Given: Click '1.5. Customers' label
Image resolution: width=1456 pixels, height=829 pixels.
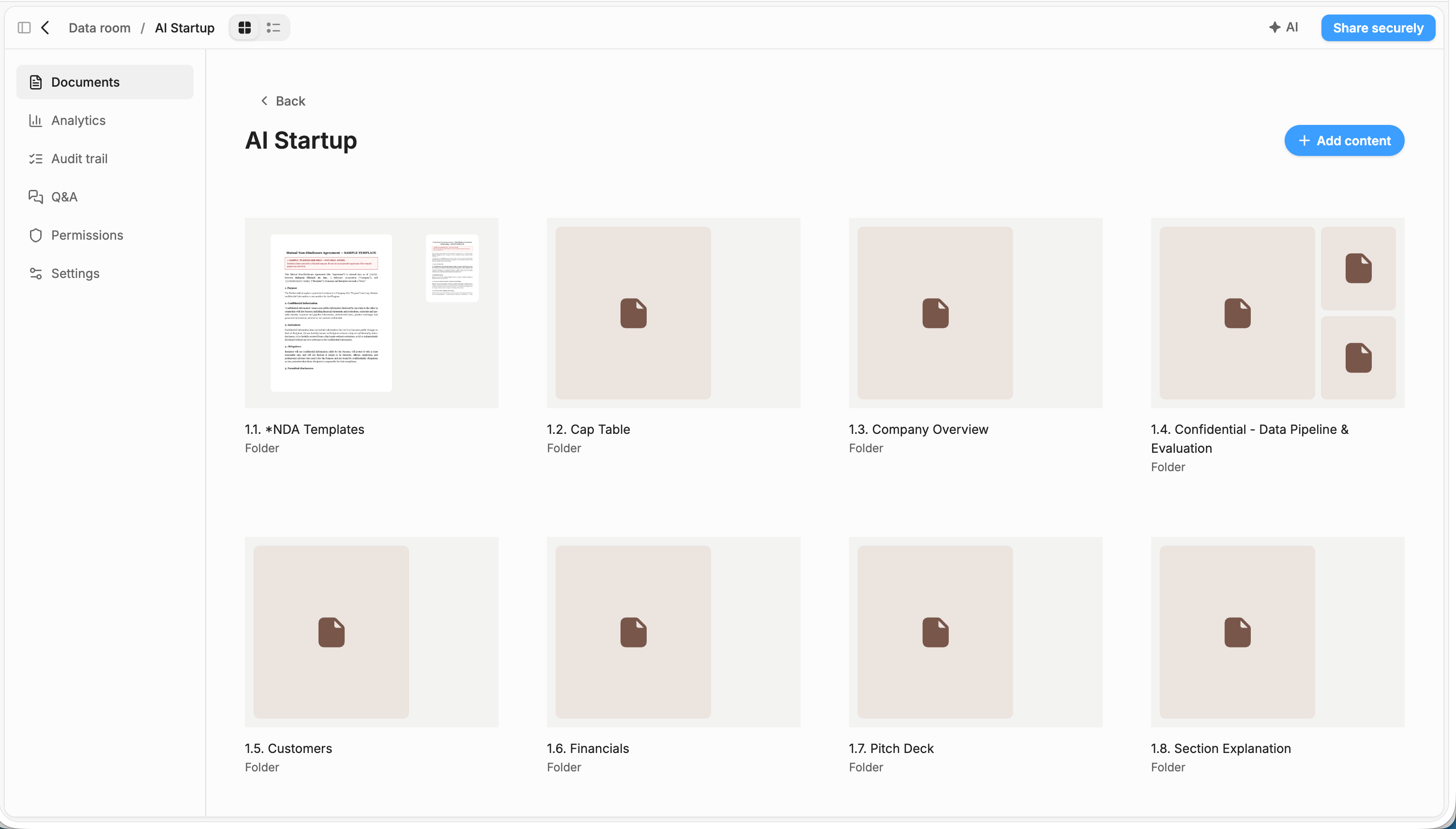Looking at the screenshot, I should (x=288, y=748).
